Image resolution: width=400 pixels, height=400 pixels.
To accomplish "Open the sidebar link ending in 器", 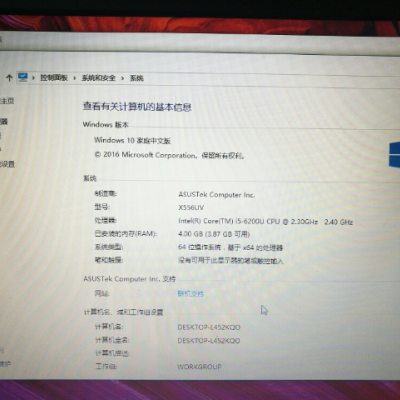I will (x=4, y=122).
